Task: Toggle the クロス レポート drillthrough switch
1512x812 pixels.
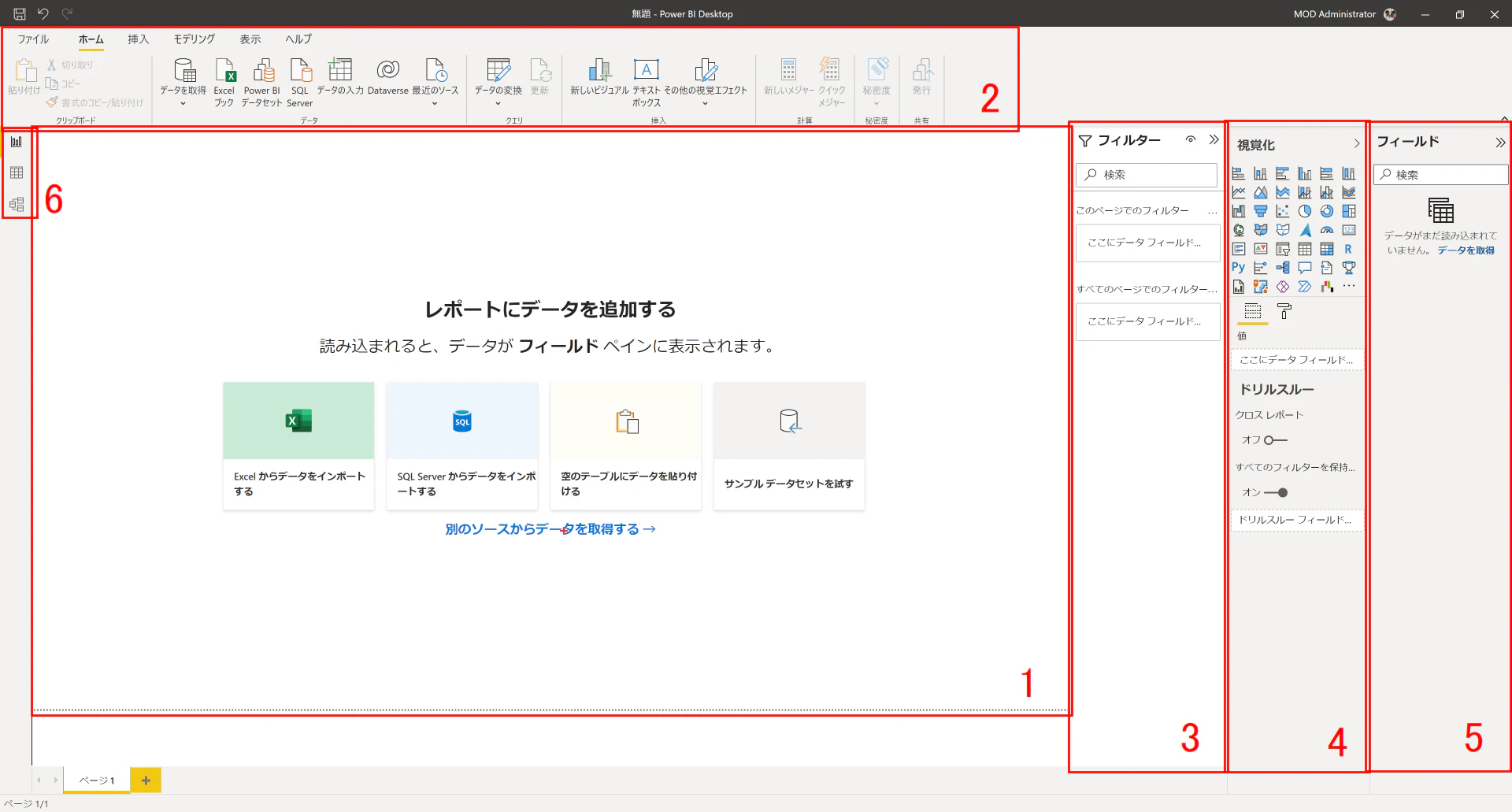Action: click(1276, 440)
